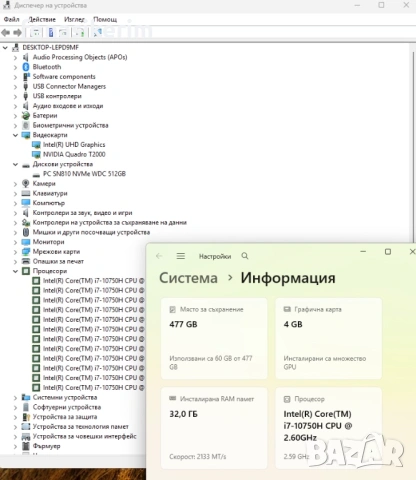This screenshot has width=416, height=480.
Task: Click the Компютър computer icon
Action: click(26, 203)
